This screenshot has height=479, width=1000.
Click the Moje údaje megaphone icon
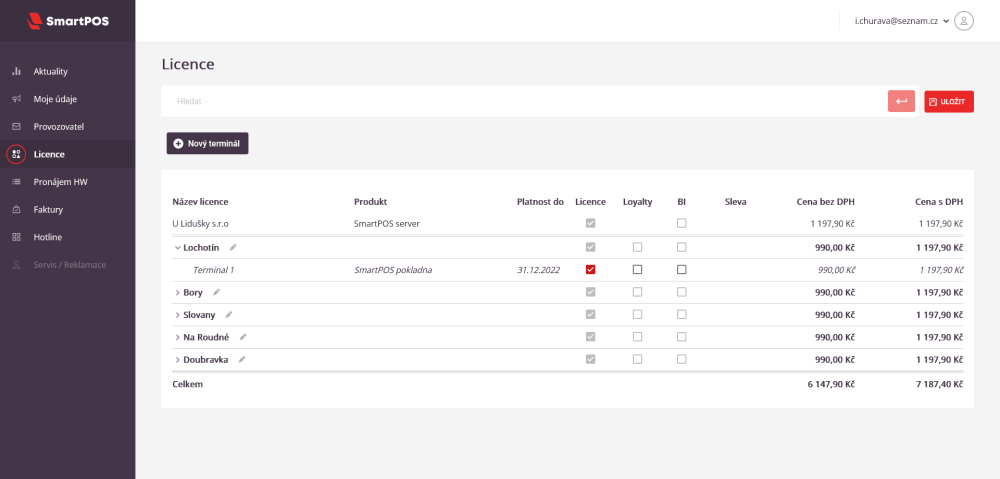click(16, 99)
